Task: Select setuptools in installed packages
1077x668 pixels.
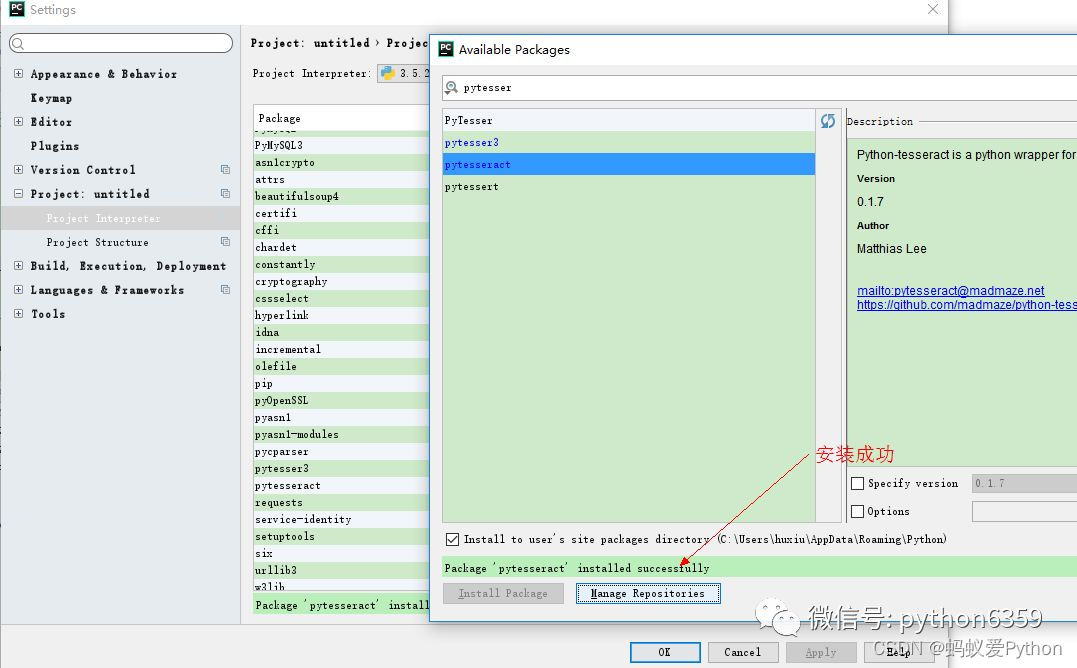Action: tap(341, 537)
